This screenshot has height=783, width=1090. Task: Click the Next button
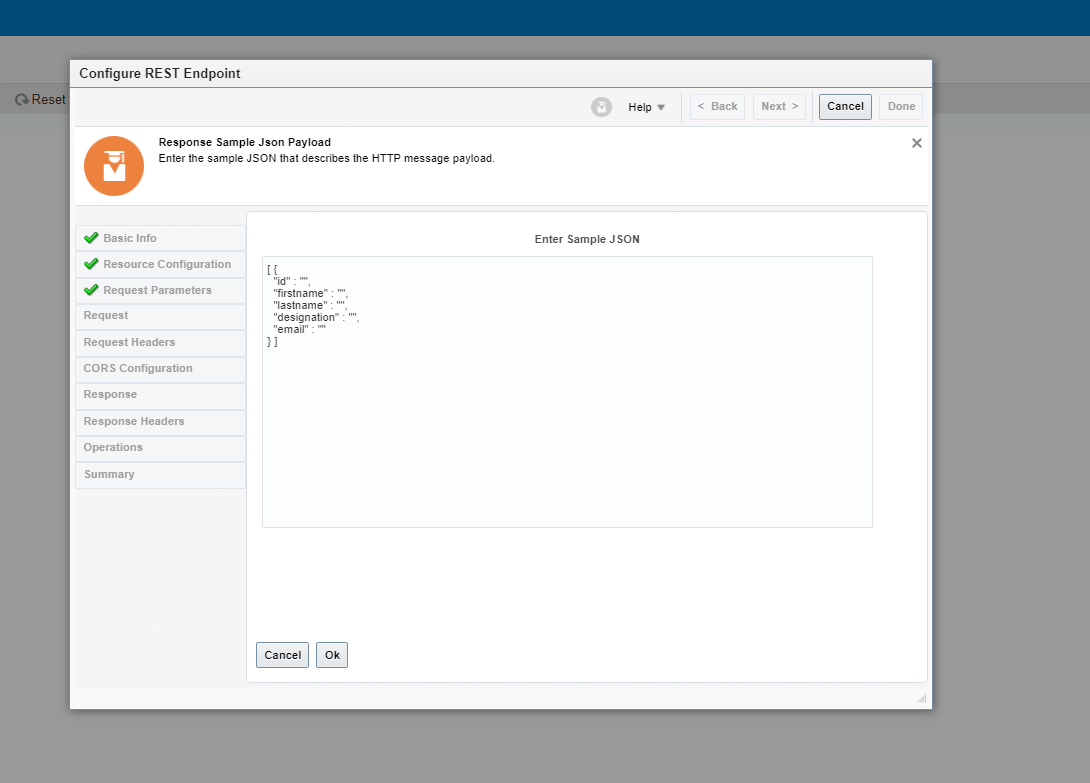click(779, 106)
